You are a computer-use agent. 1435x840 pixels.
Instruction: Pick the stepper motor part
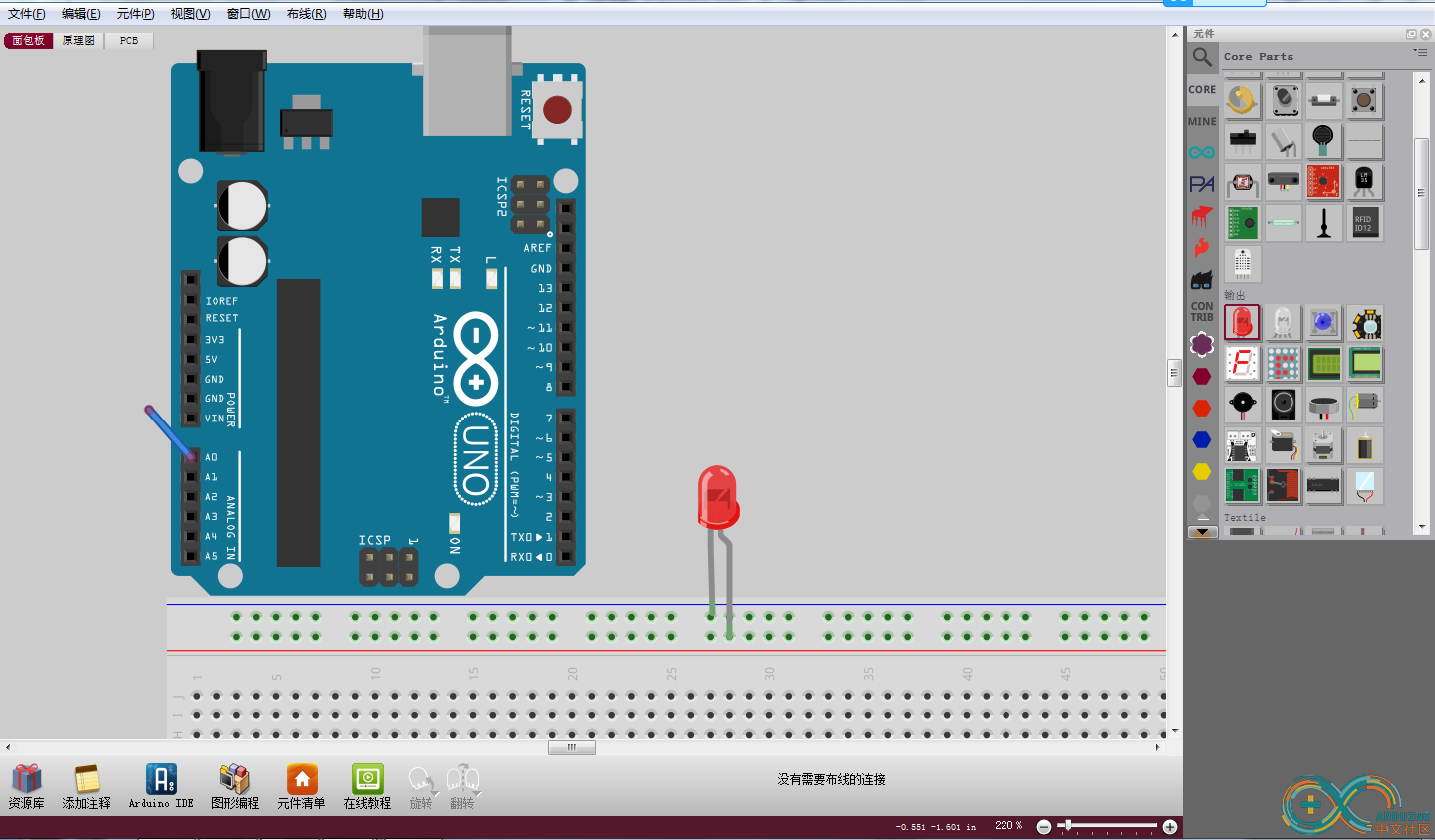point(1324,445)
